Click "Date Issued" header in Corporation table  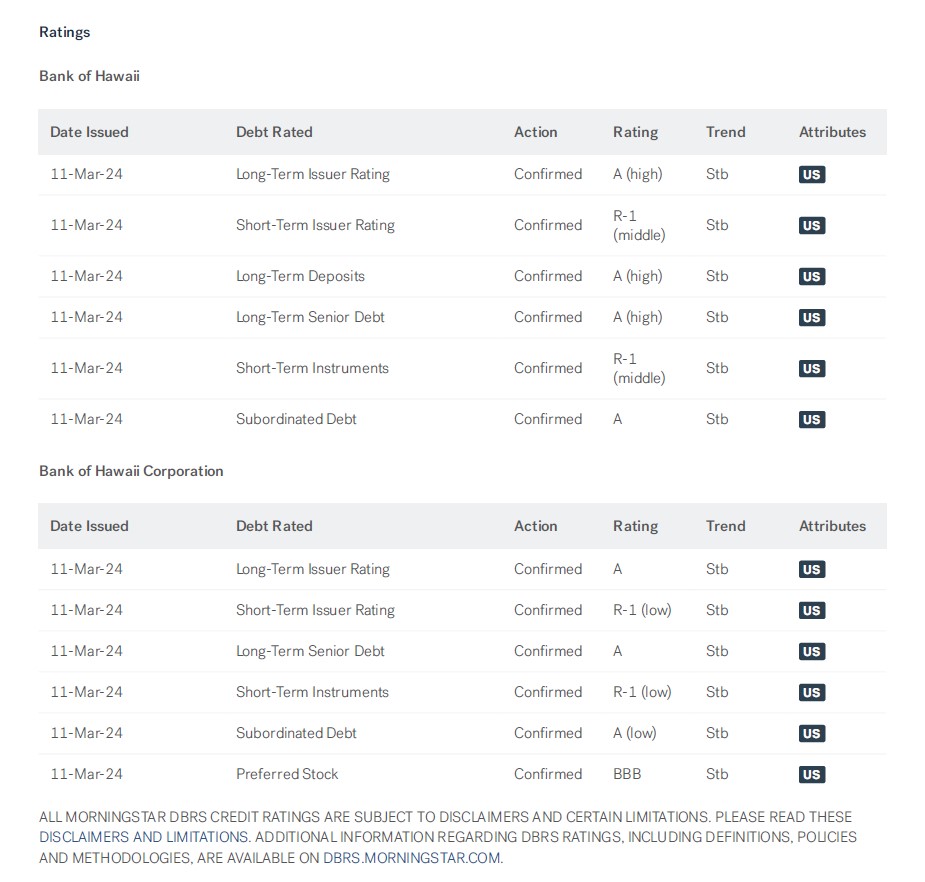(x=89, y=526)
